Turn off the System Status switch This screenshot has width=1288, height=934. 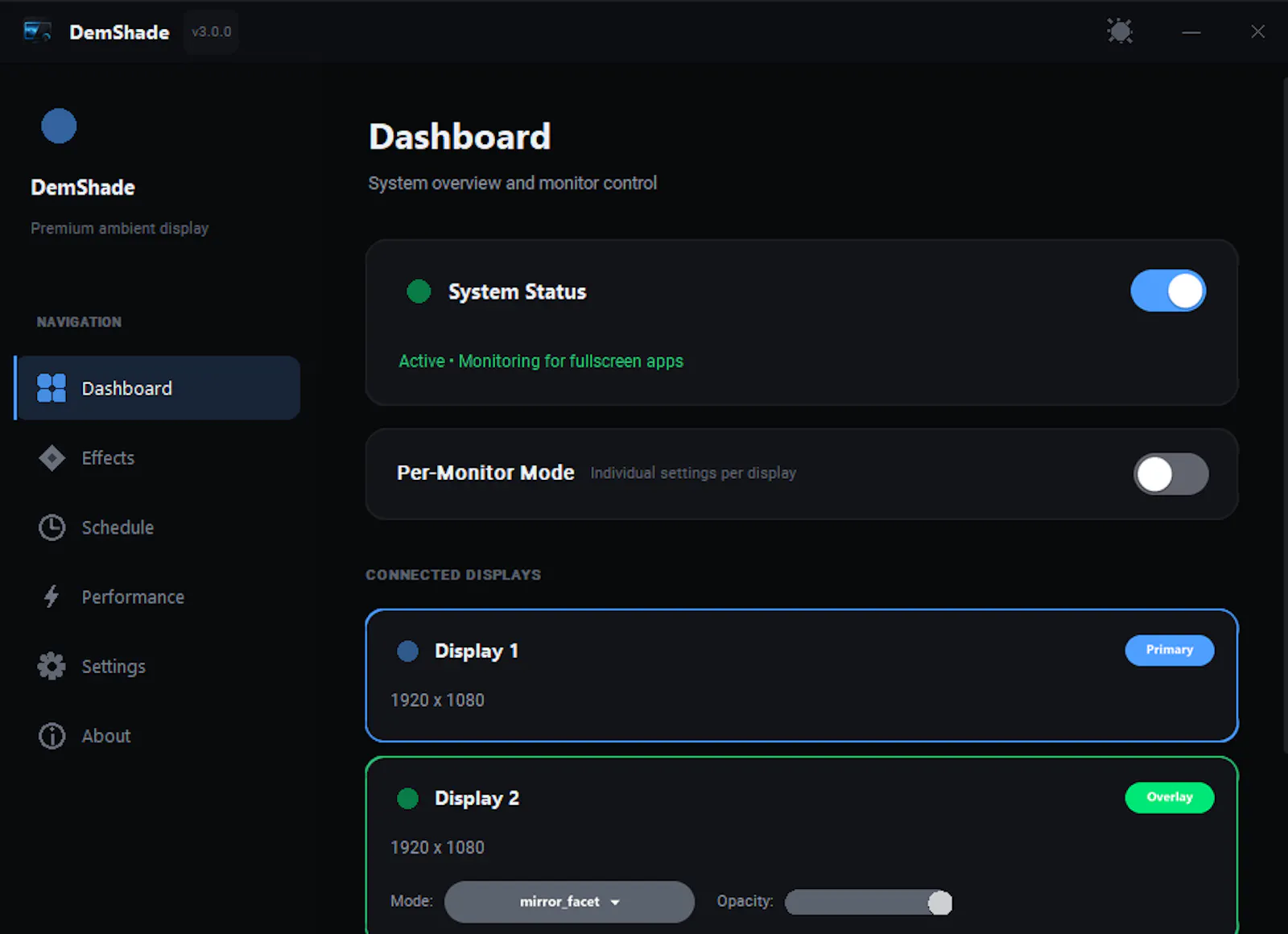pos(1168,291)
